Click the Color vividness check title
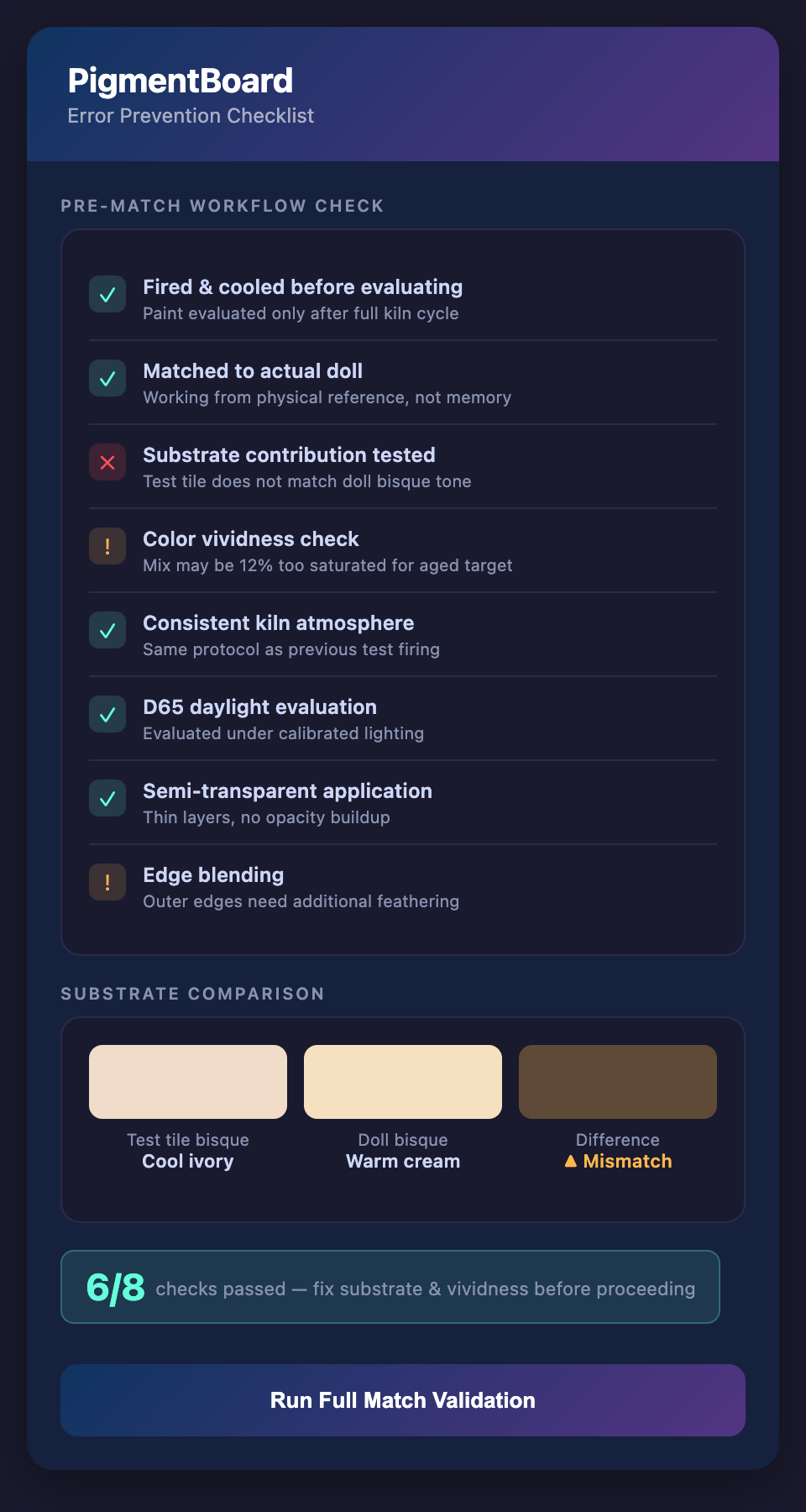806x1512 pixels. click(251, 539)
